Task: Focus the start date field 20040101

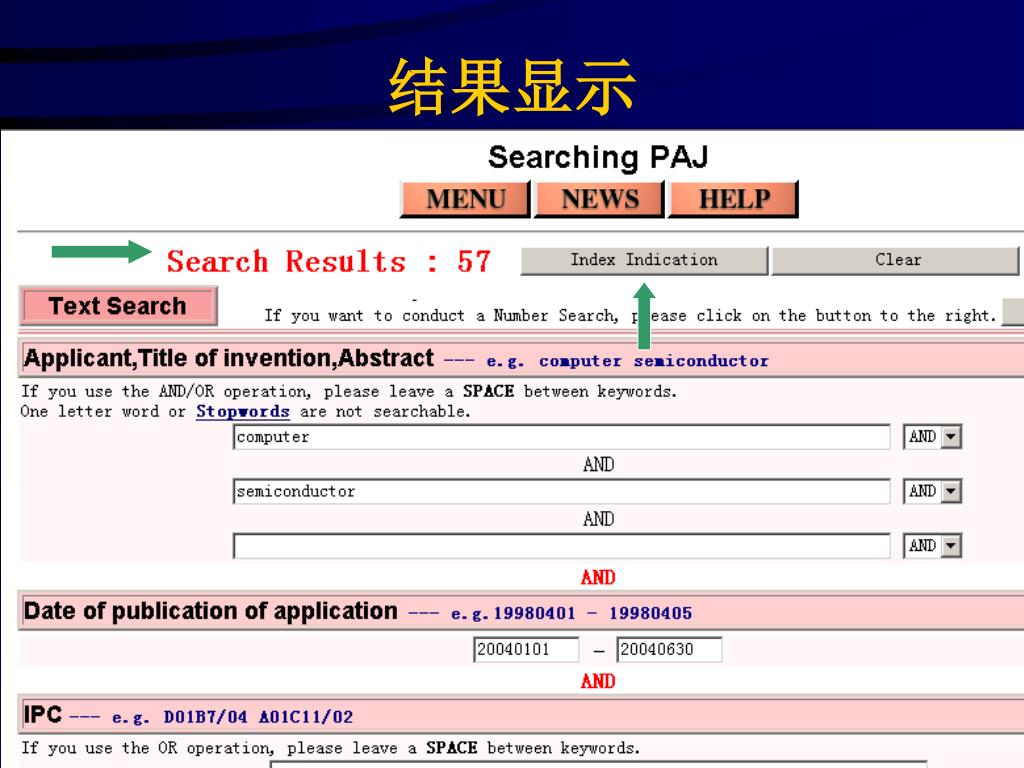Action: (x=526, y=649)
